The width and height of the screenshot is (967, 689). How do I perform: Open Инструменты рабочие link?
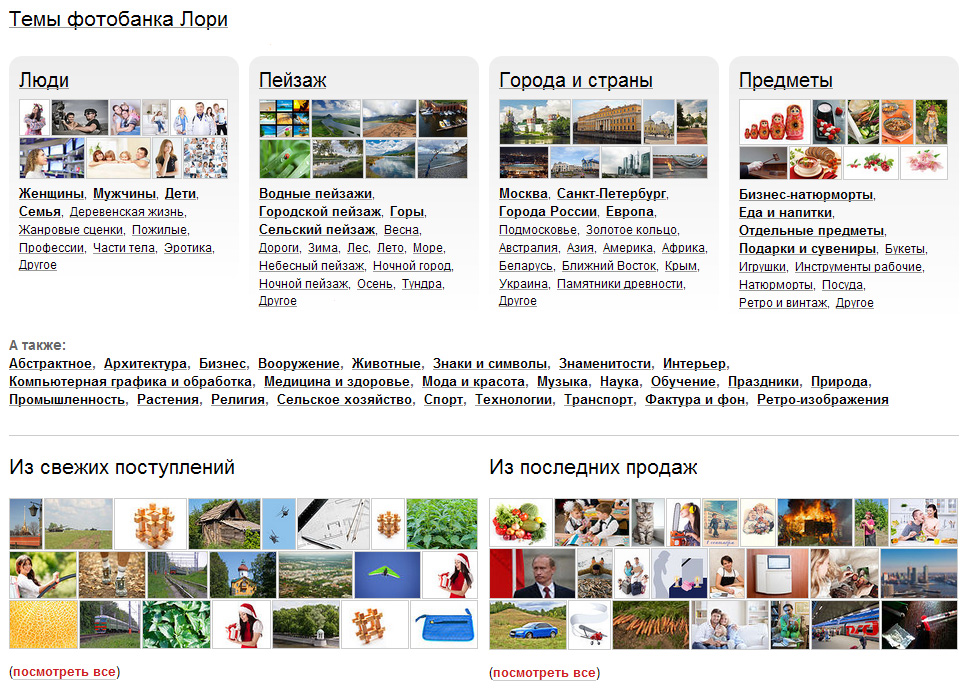tap(858, 266)
